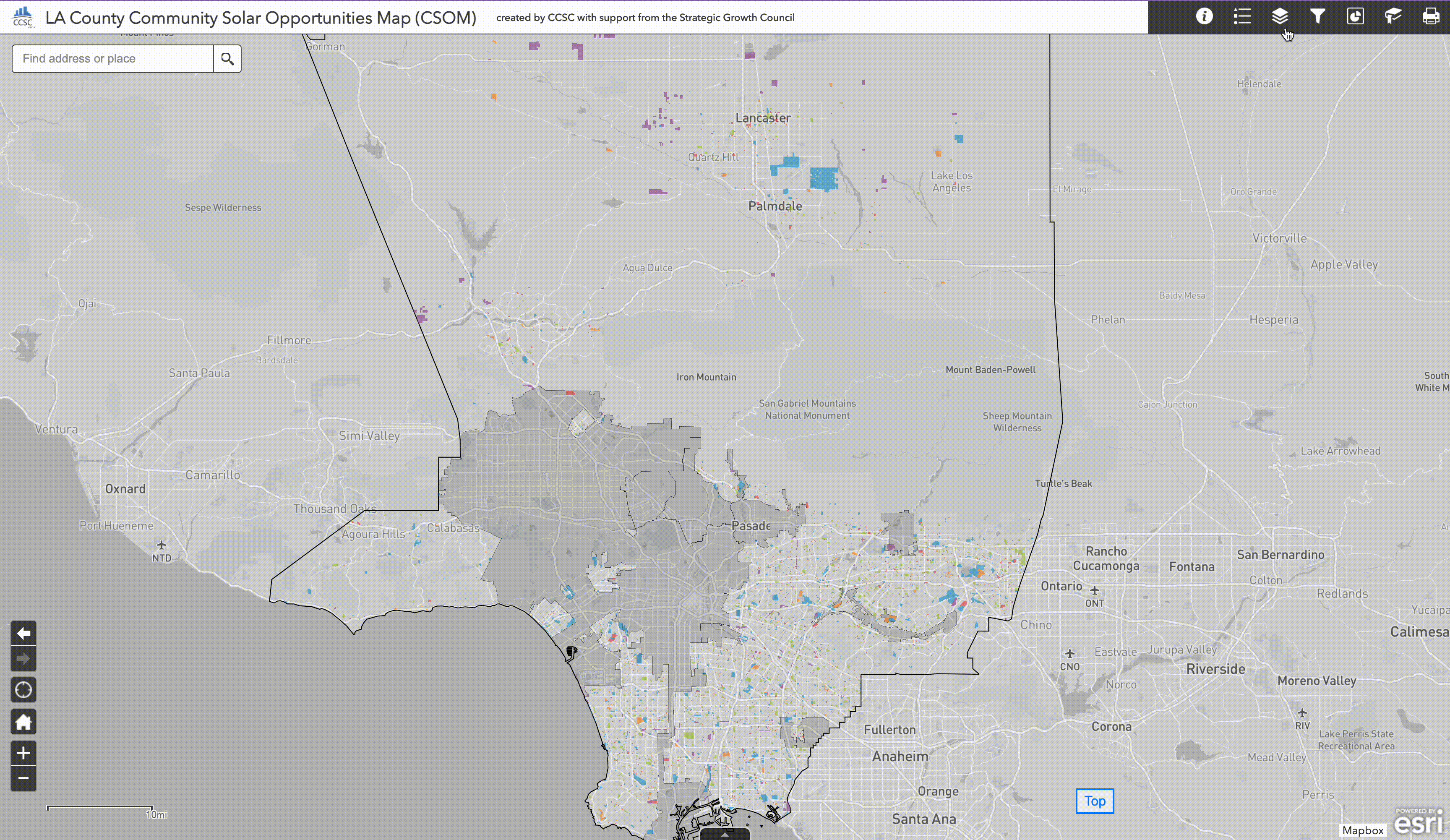This screenshot has height=840, width=1450.
Task: Open the Filter widget
Action: [1317, 16]
